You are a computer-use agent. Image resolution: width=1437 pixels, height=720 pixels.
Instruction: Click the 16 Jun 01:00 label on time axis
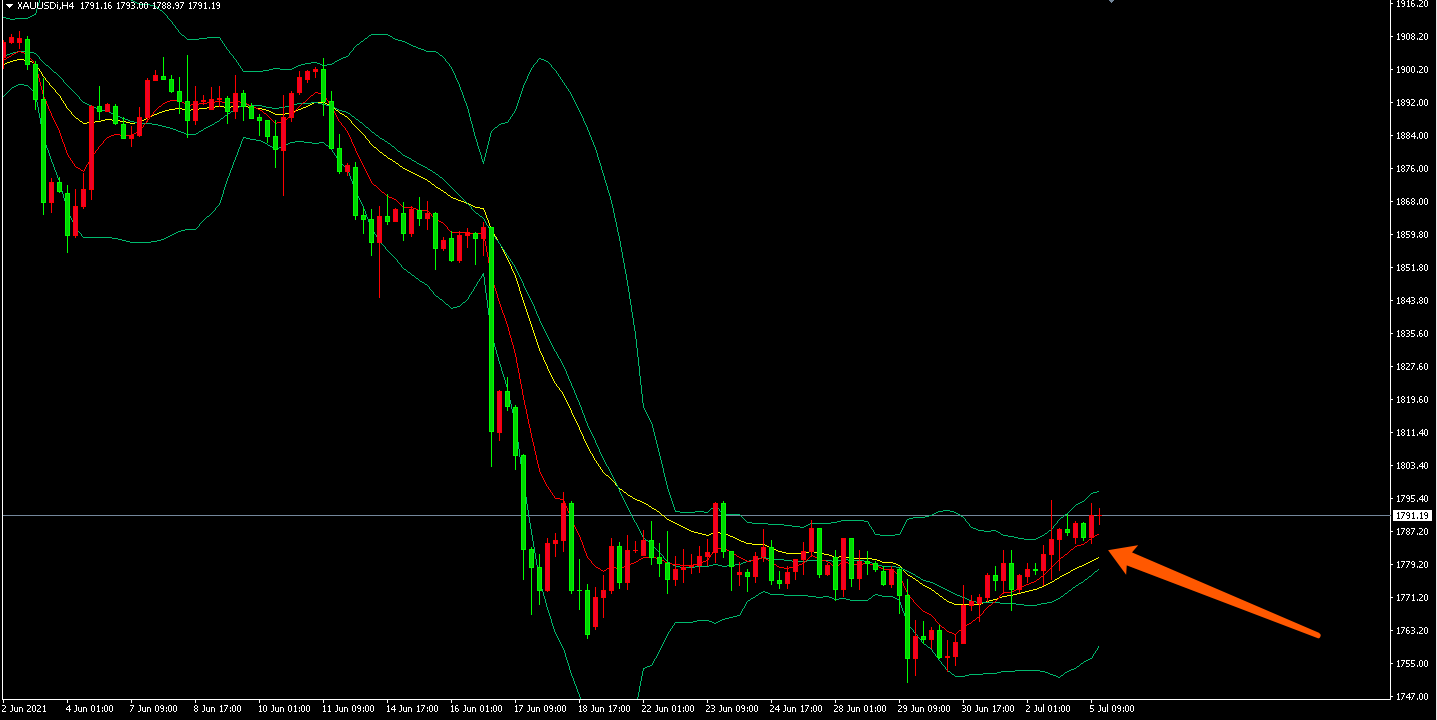tap(476, 709)
